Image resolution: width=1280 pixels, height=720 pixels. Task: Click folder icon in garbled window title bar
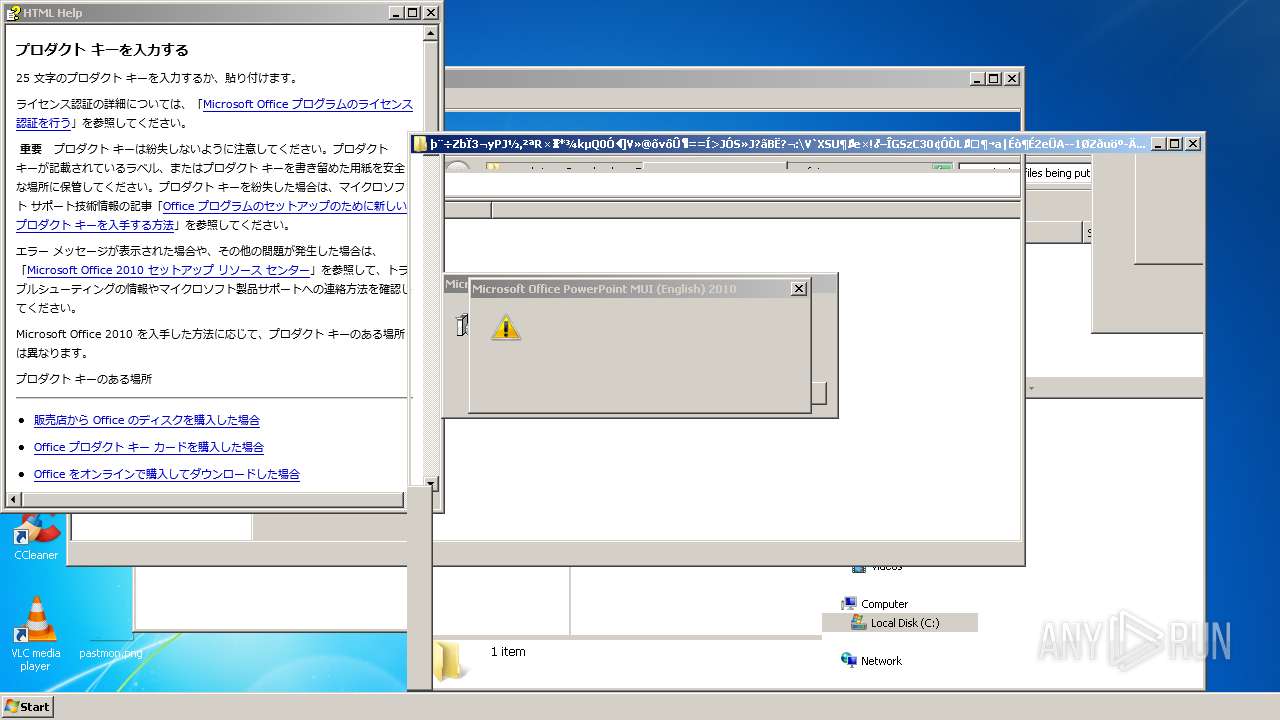(421, 144)
